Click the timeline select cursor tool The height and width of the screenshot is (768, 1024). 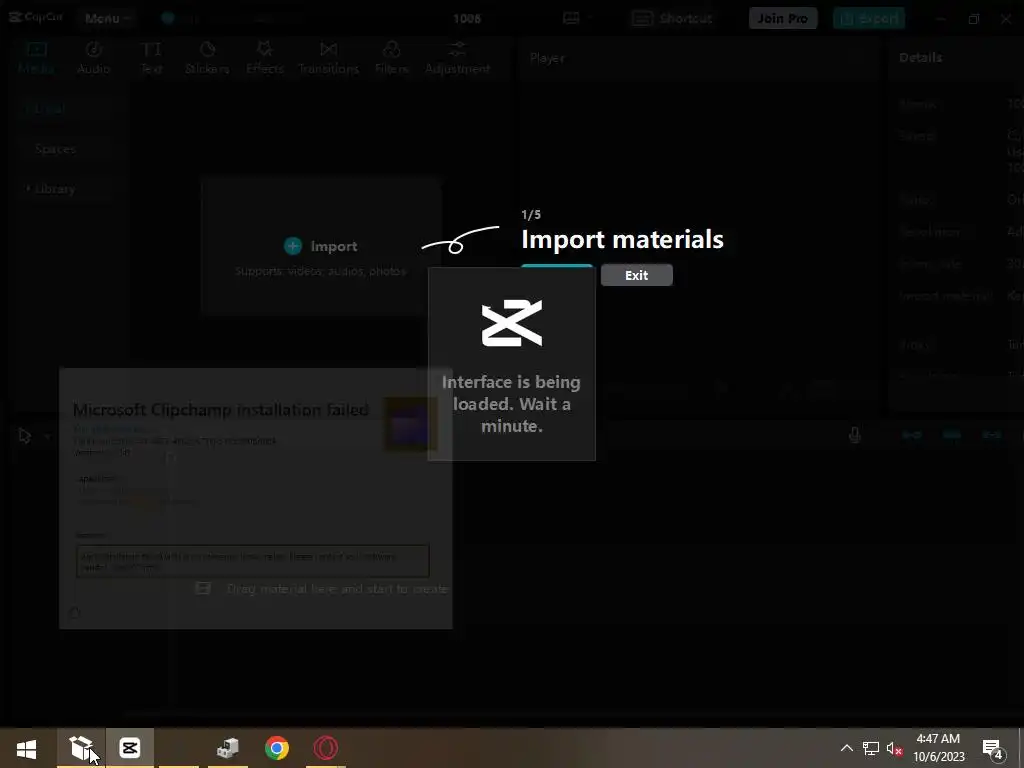click(x=25, y=436)
